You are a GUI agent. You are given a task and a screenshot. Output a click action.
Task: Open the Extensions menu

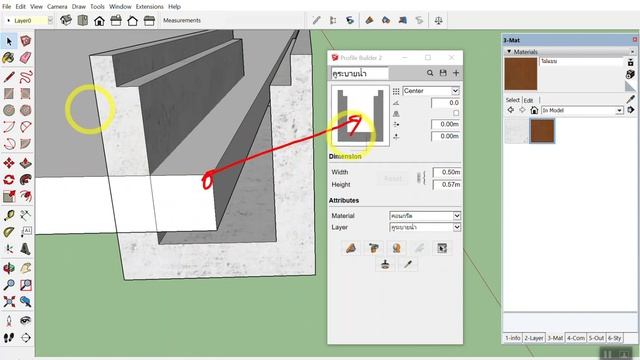click(149, 7)
